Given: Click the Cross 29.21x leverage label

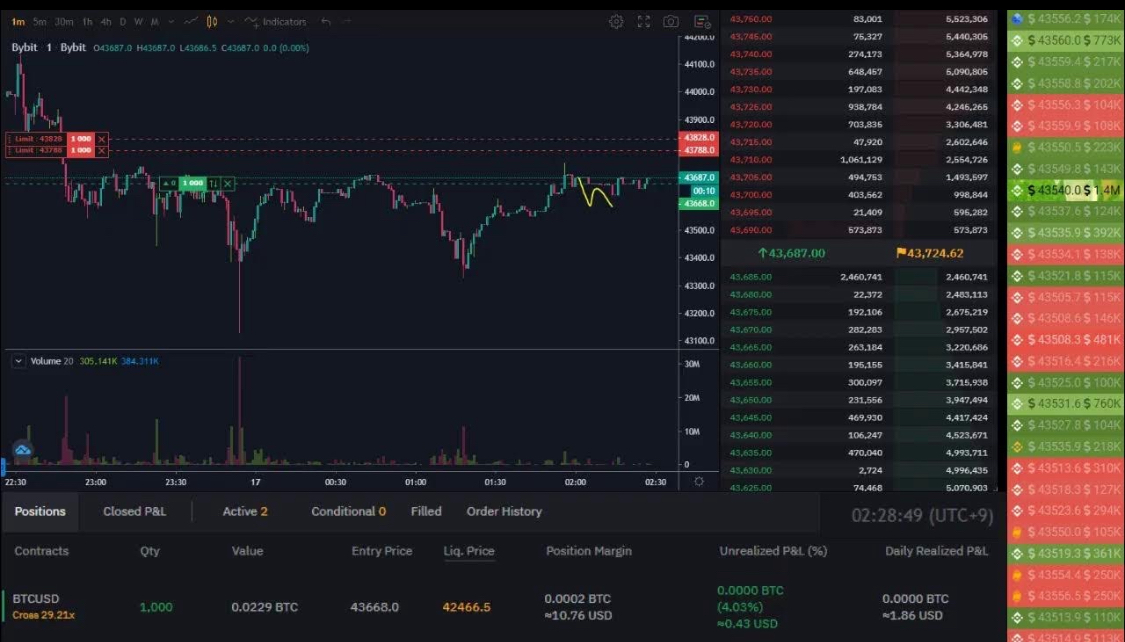Looking at the screenshot, I should pos(44,615).
